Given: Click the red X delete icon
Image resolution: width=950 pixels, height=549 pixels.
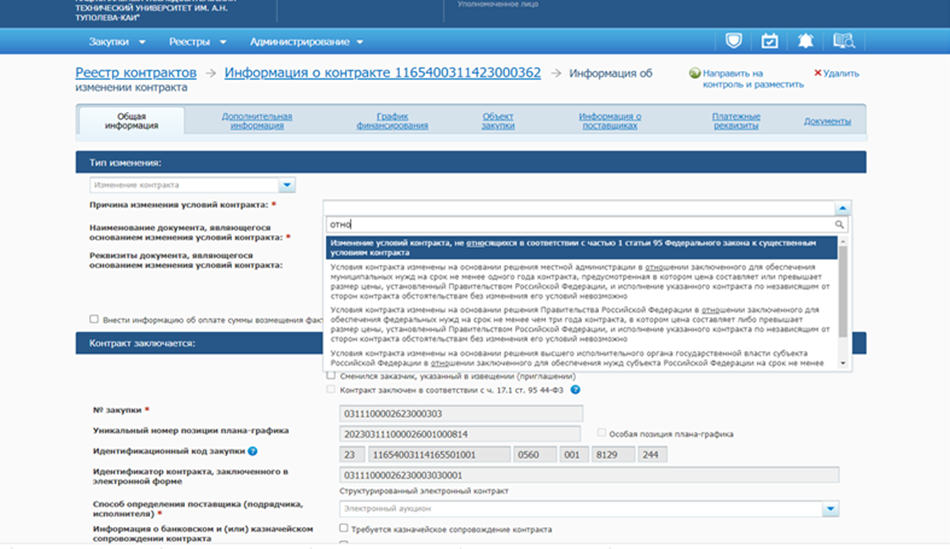Looking at the screenshot, I should 817,73.
